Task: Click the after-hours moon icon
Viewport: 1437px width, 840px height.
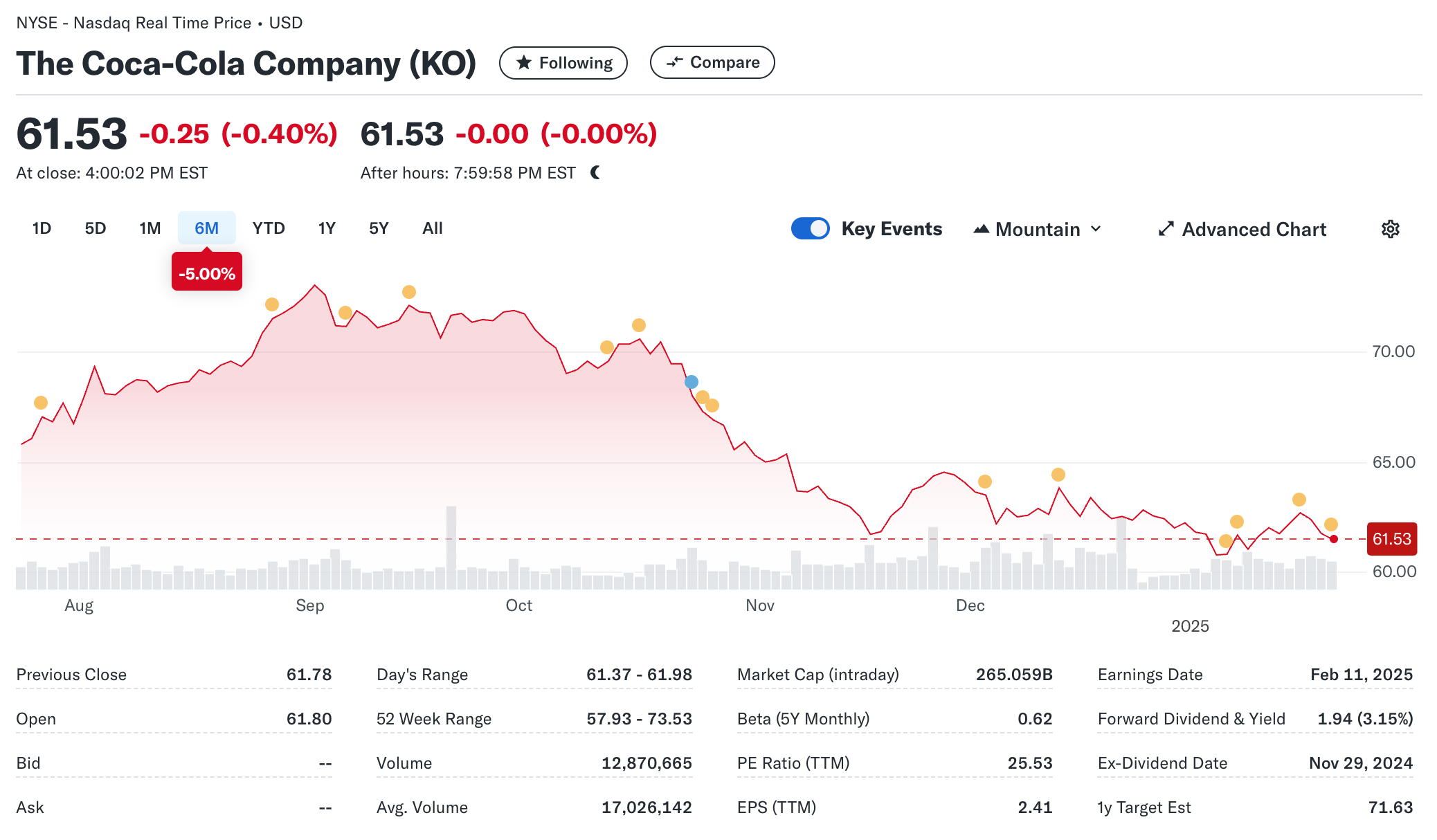Action: pos(595,172)
